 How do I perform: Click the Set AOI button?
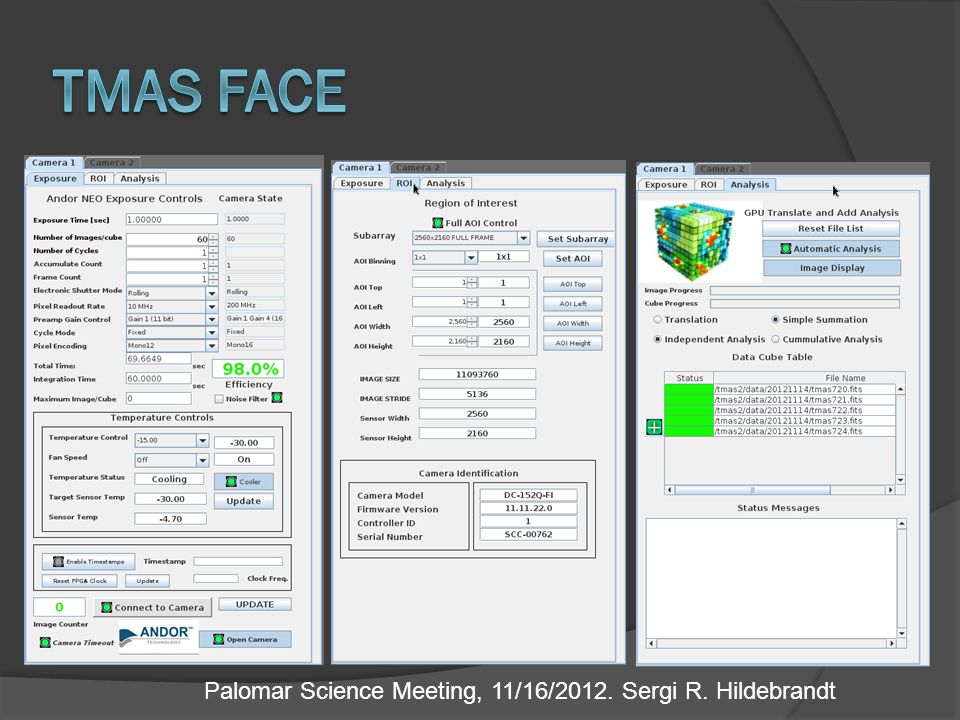point(572,258)
